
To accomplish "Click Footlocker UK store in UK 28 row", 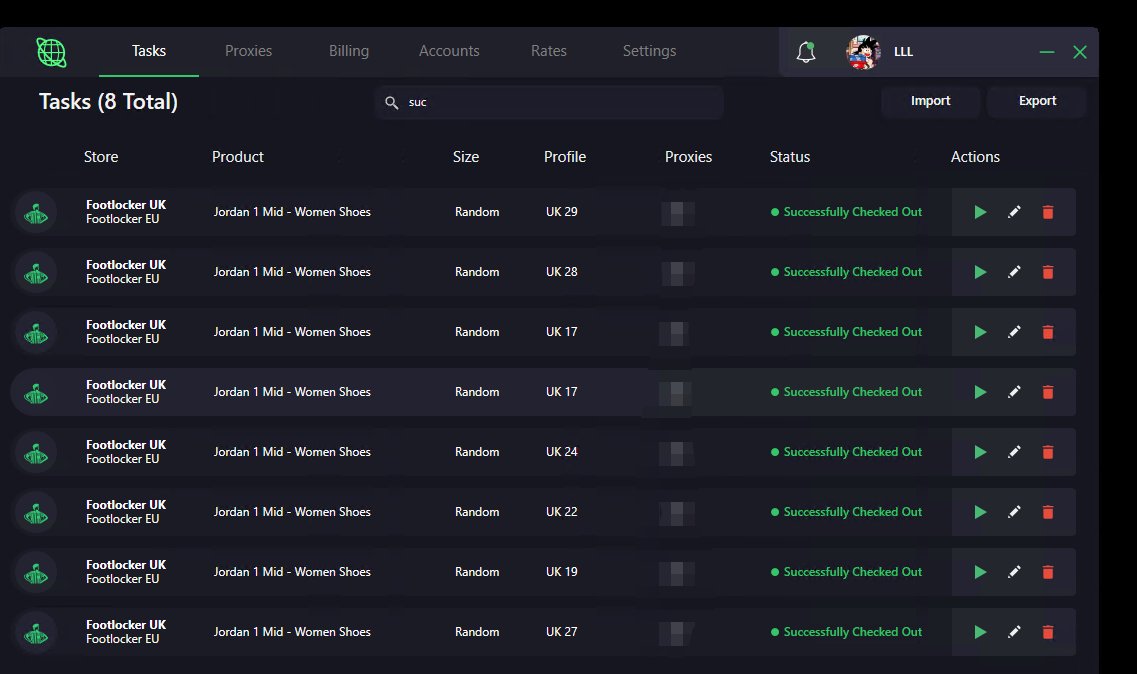I will pos(125,265).
